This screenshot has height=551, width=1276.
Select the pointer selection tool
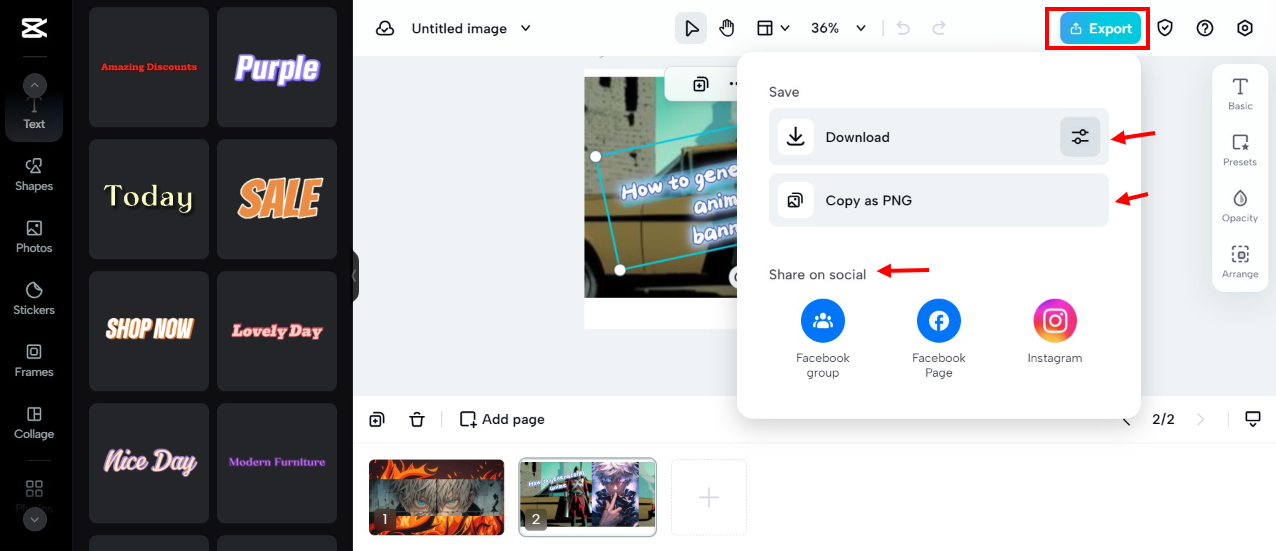(691, 28)
